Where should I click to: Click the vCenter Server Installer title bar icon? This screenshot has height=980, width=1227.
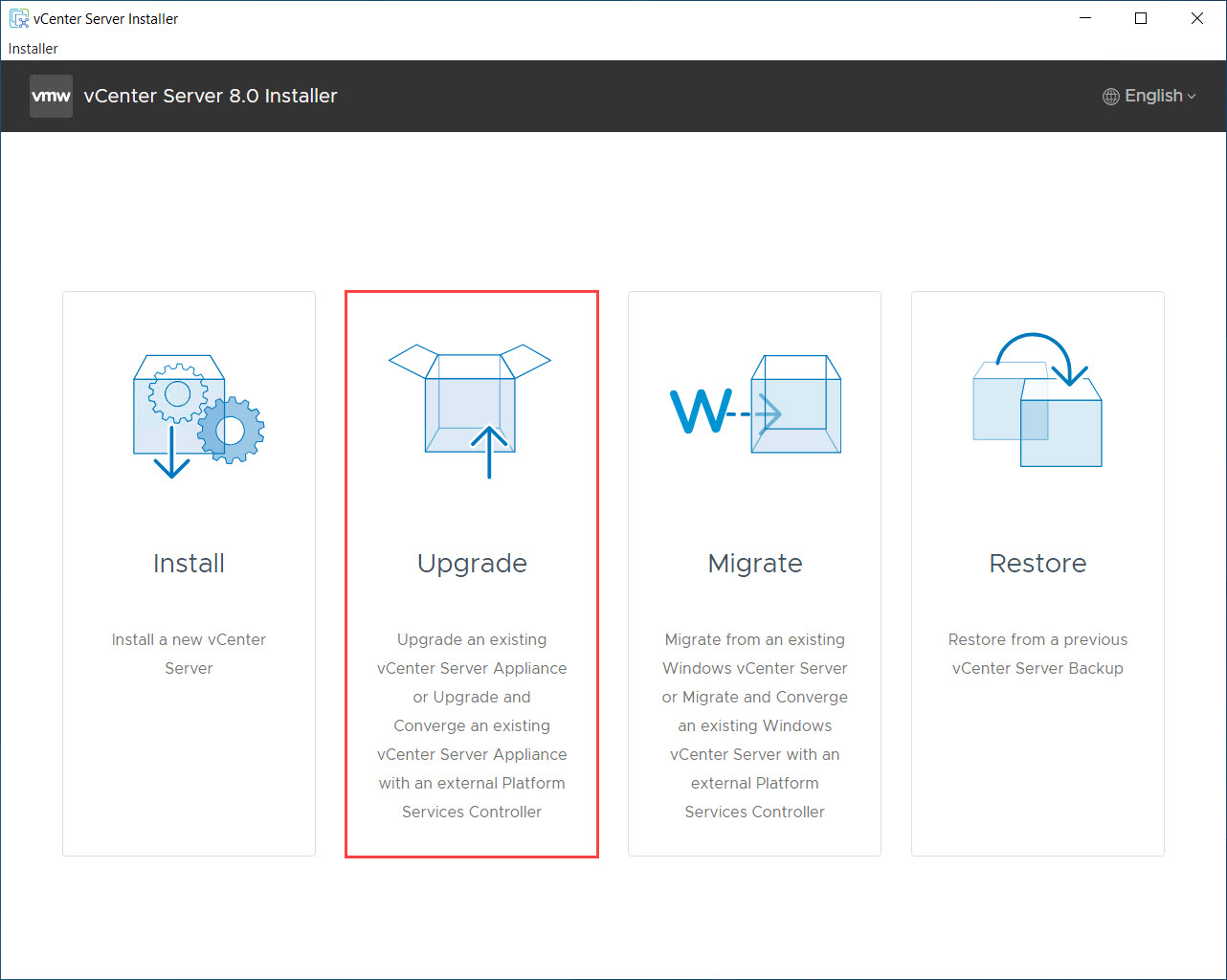coord(18,18)
